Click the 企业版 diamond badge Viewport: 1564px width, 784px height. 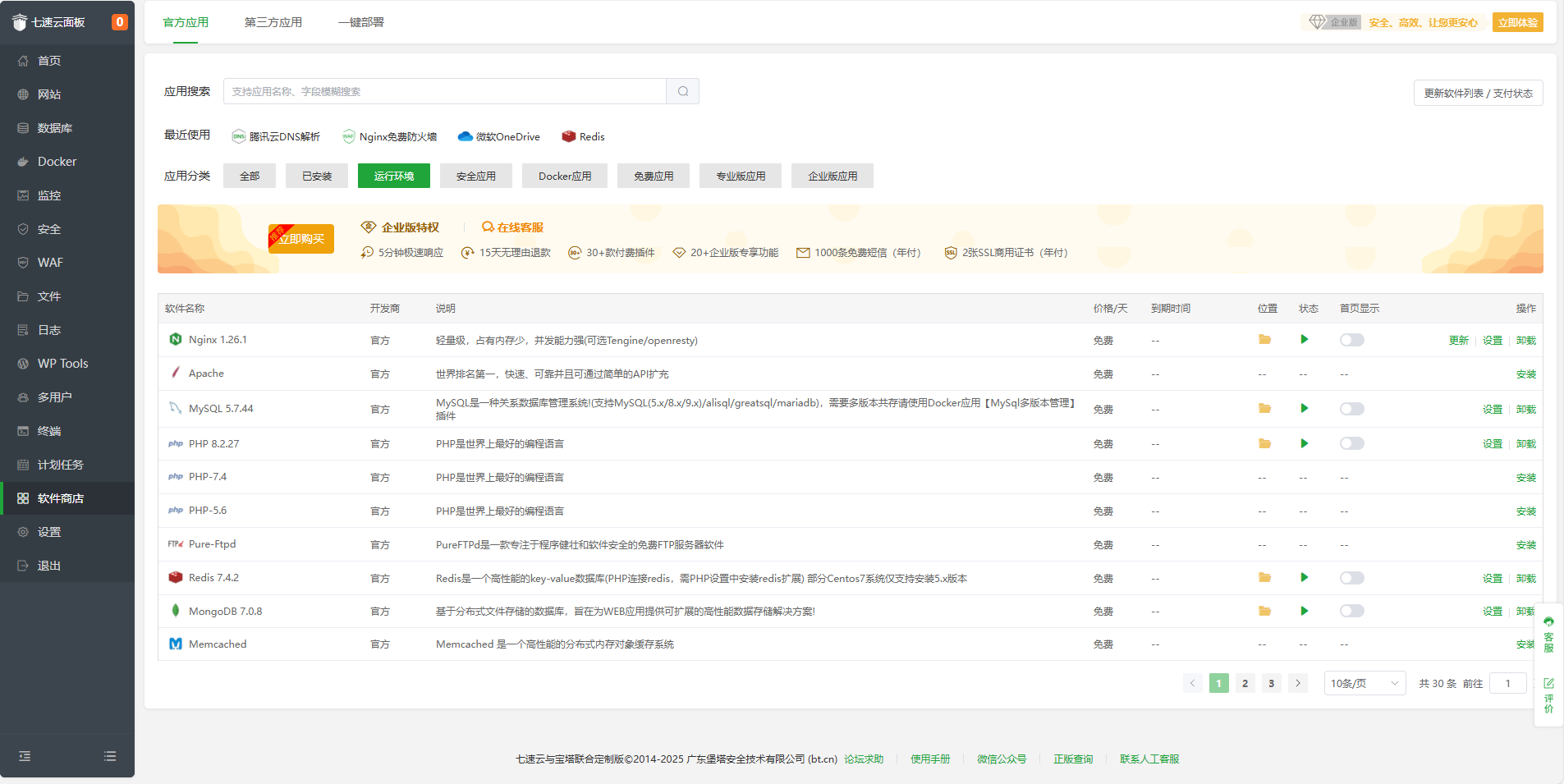click(x=1334, y=22)
